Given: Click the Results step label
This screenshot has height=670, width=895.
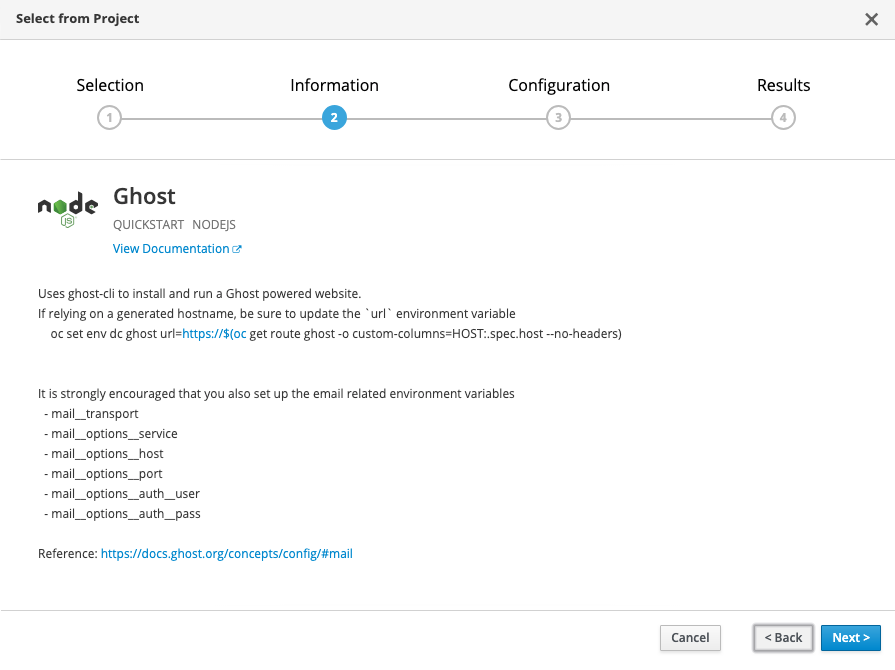Looking at the screenshot, I should (x=783, y=85).
